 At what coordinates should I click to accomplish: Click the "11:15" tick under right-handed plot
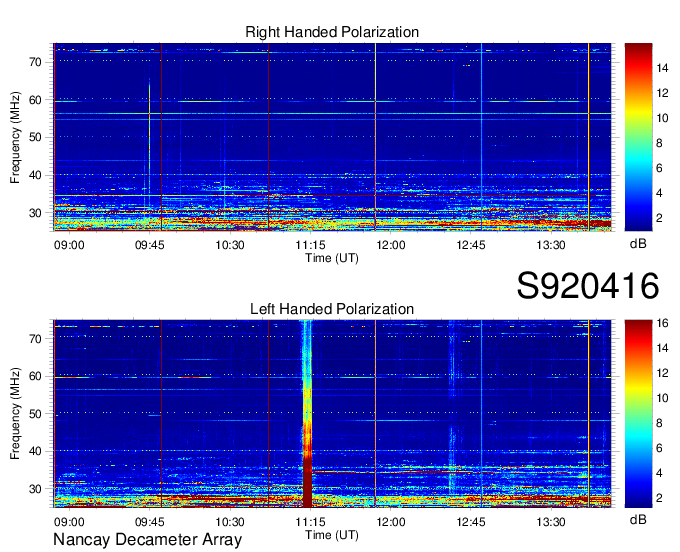(x=310, y=245)
